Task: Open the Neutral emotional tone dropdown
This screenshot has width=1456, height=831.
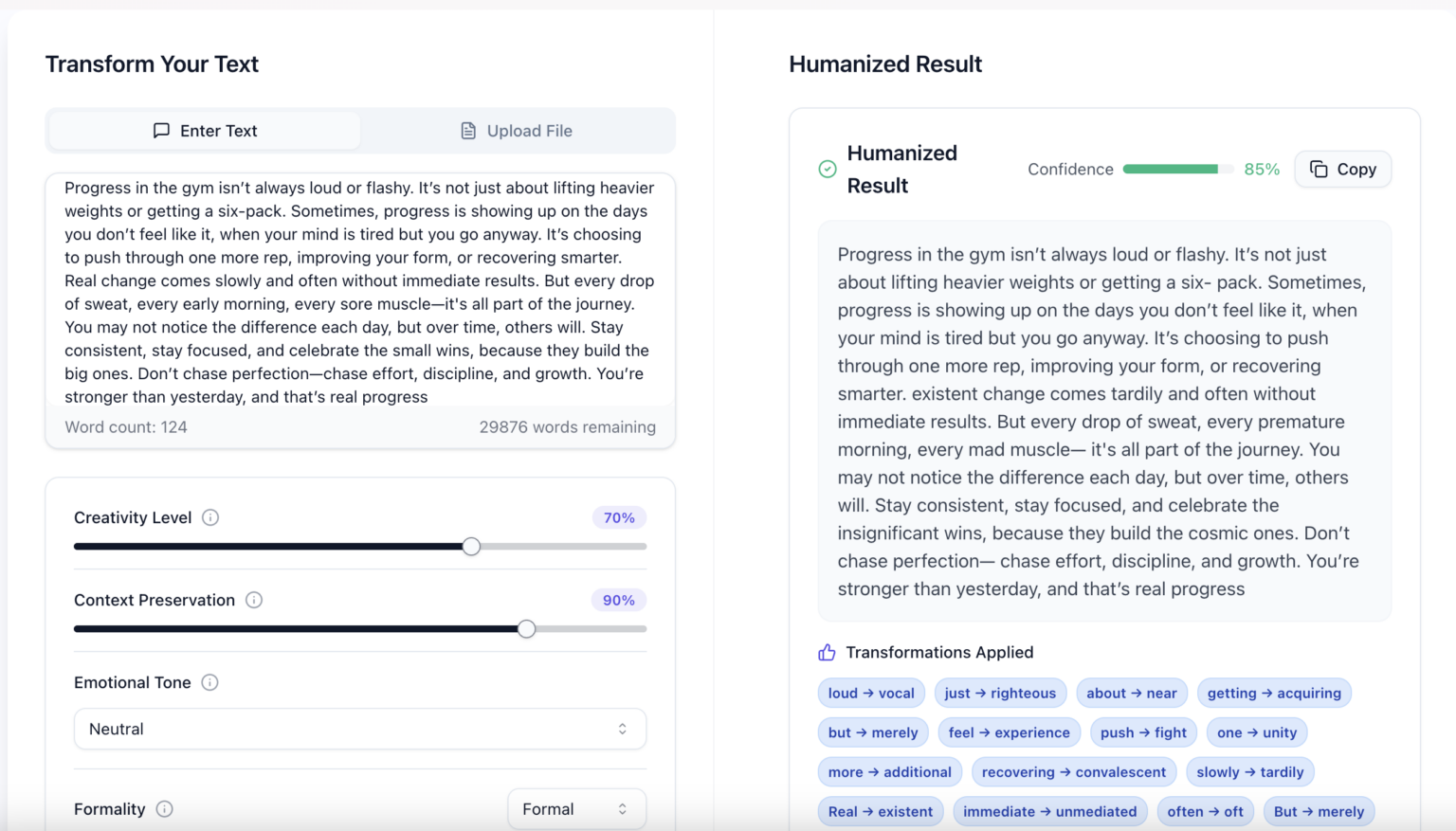Action: 360,729
